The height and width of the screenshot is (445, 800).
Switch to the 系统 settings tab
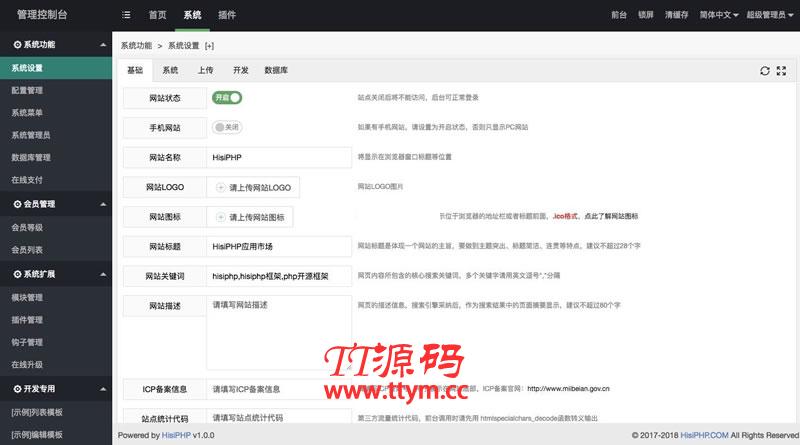pos(170,70)
